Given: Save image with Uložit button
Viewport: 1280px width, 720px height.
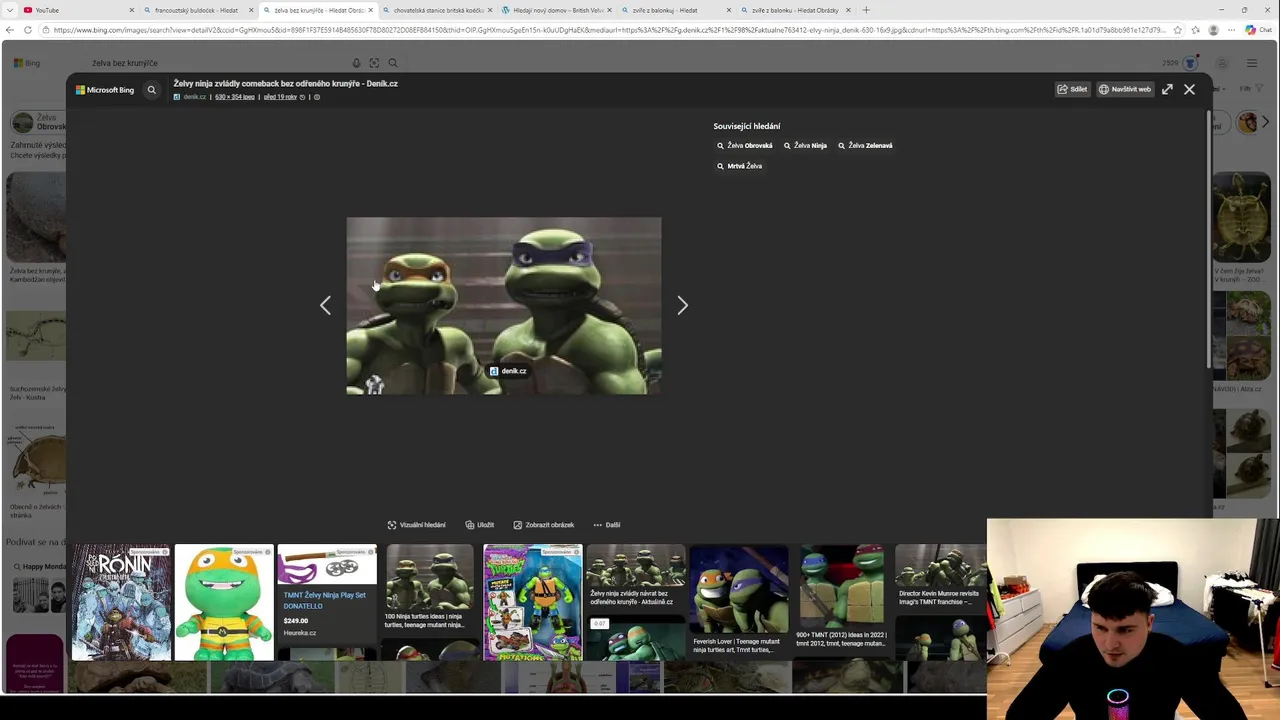Looking at the screenshot, I should tap(480, 525).
